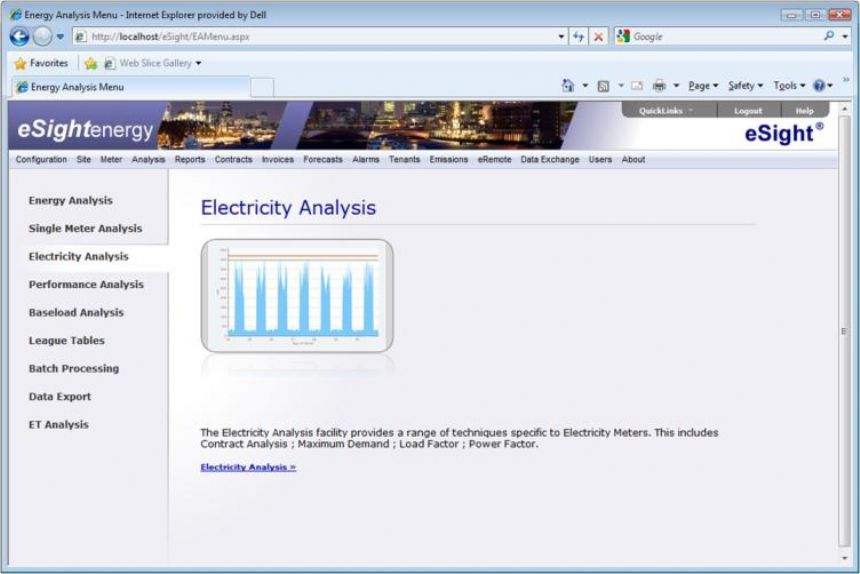The width and height of the screenshot is (860, 574).
Task: Open the Reports menu
Action: pyautogui.click(x=190, y=160)
